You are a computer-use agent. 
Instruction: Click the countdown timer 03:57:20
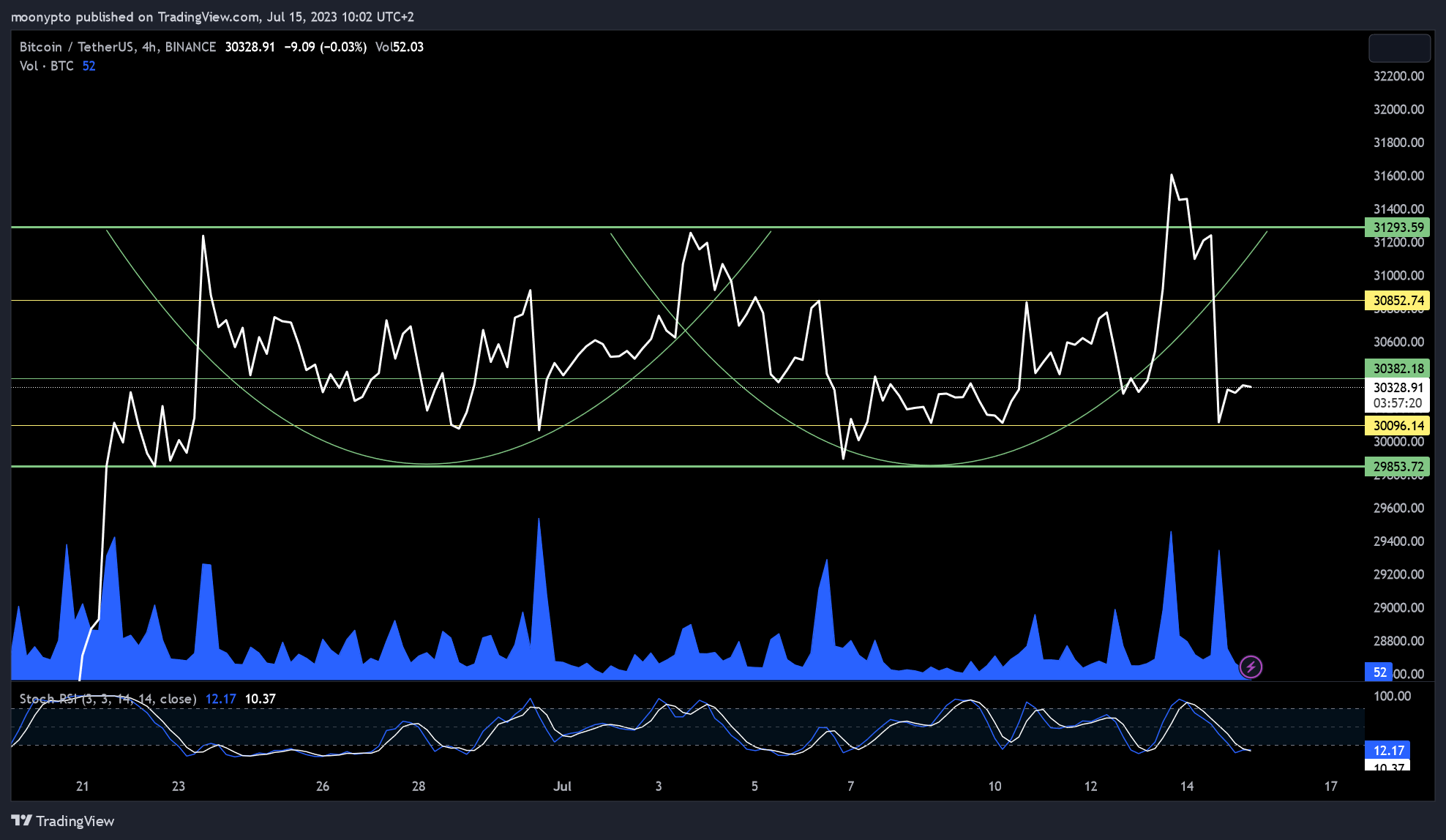1397,403
